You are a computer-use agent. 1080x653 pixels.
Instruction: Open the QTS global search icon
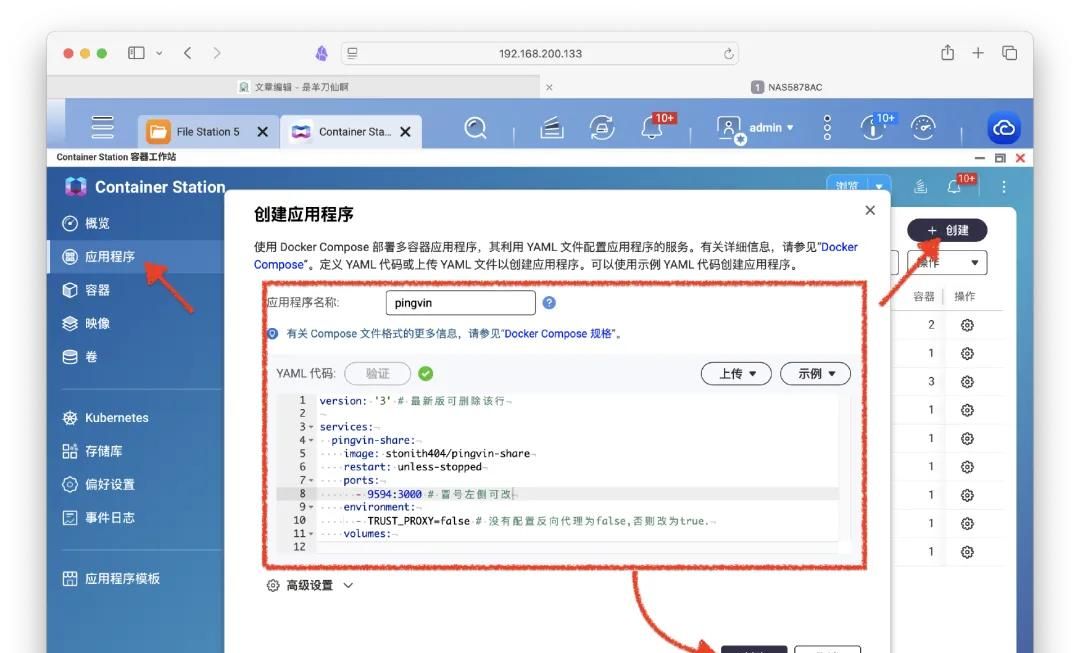pyautogui.click(x=475, y=128)
